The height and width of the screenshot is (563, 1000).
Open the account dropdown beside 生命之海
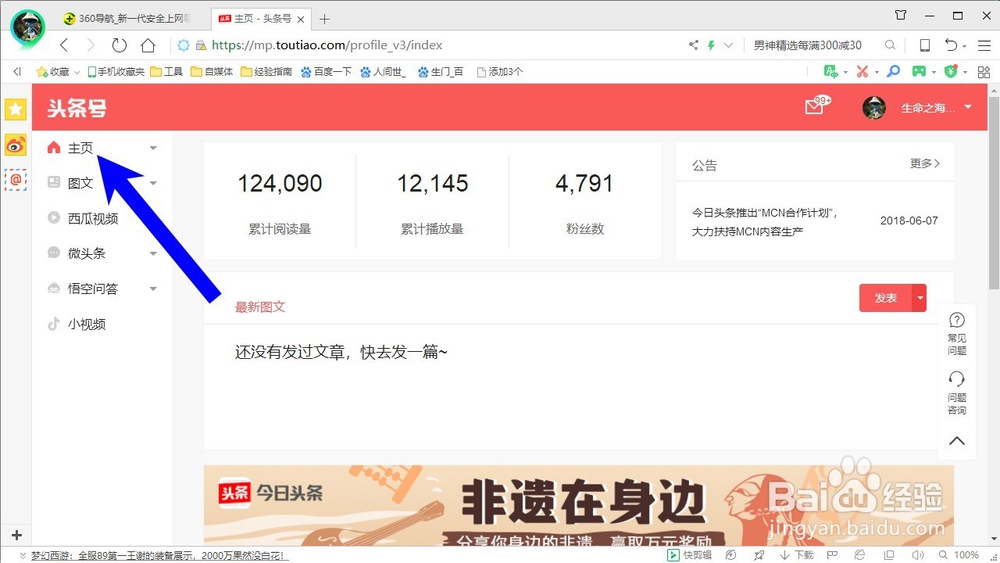(x=968, y=107)
